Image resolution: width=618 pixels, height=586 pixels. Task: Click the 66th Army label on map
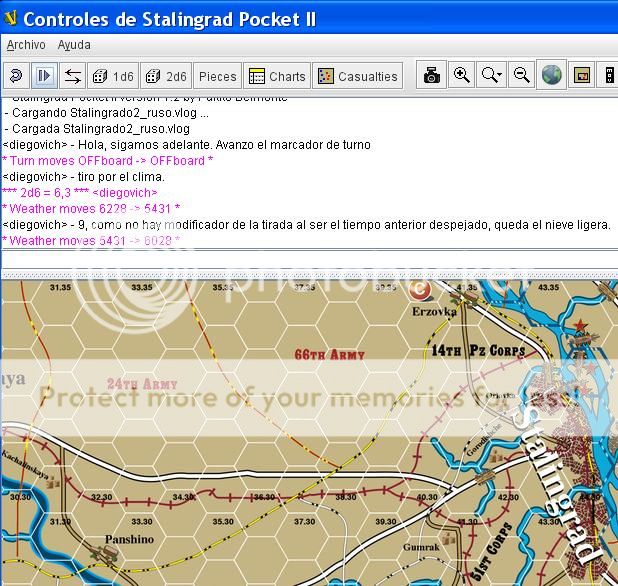tap(329, 354)
